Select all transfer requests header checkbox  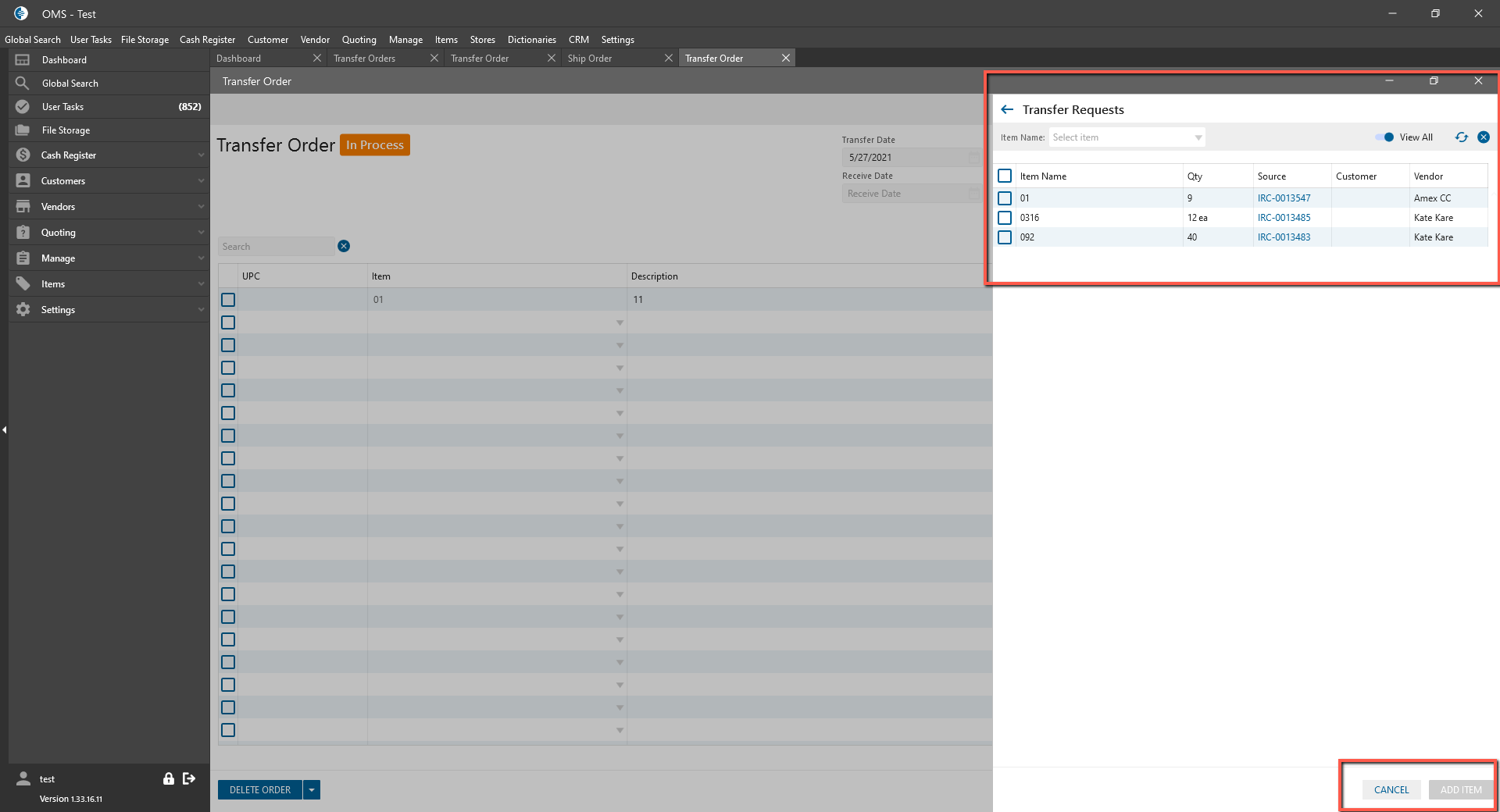pos(1005,176)
